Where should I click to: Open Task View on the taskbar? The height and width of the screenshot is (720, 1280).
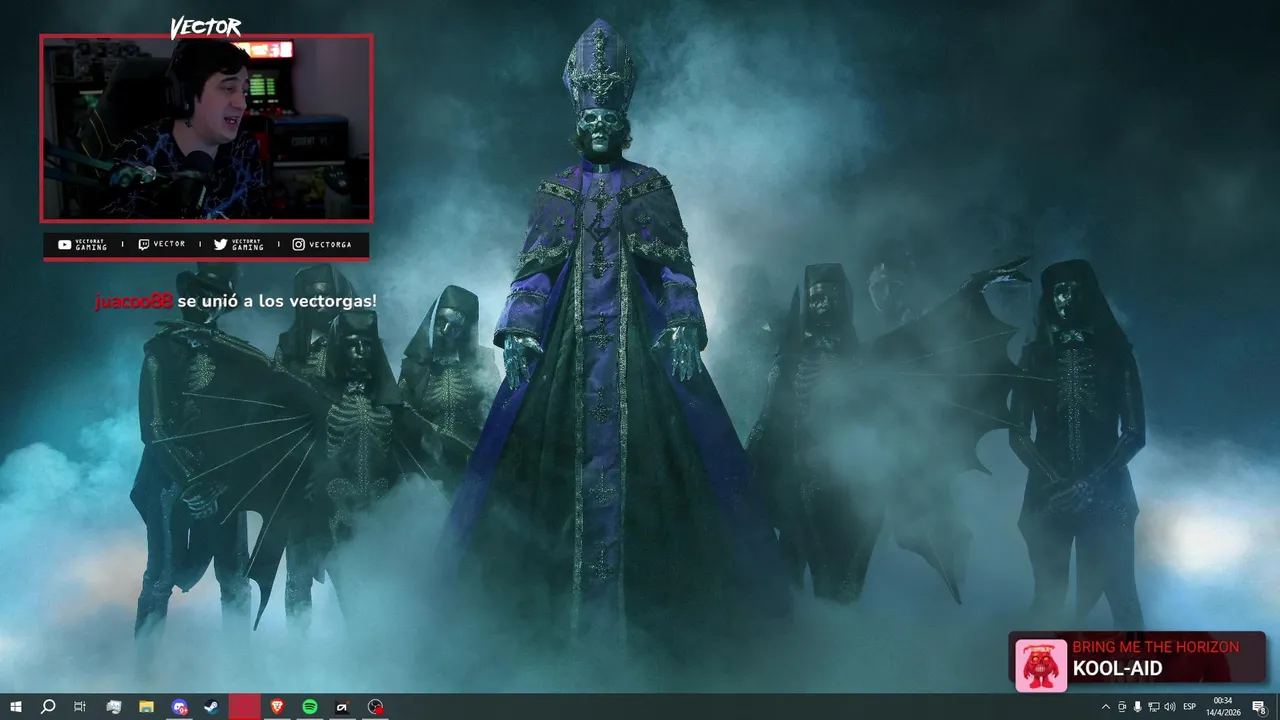coord(80,707)
